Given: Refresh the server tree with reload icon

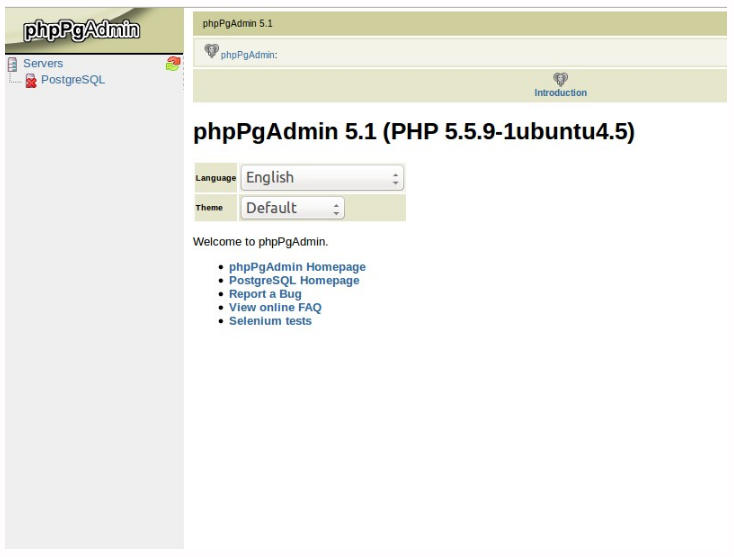Looking at the screenshot, I should coord(173,64).
